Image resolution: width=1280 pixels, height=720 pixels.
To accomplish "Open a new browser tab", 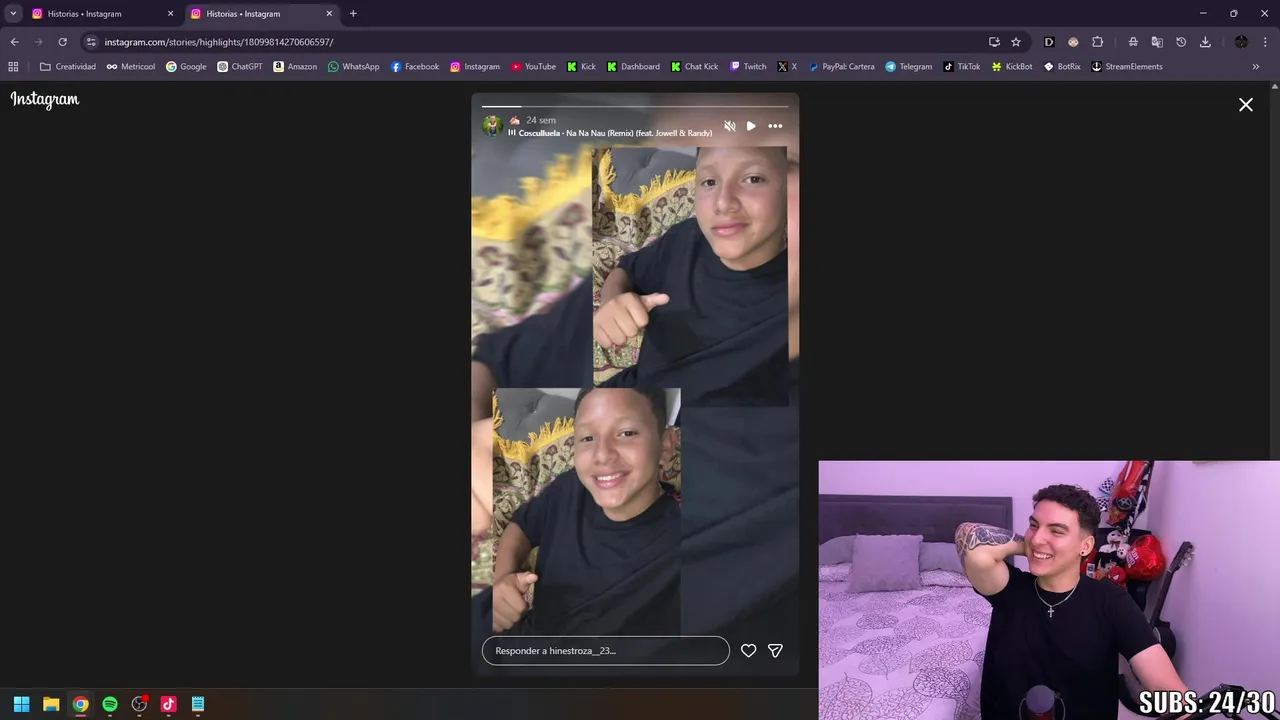I will tap(353, 14).
